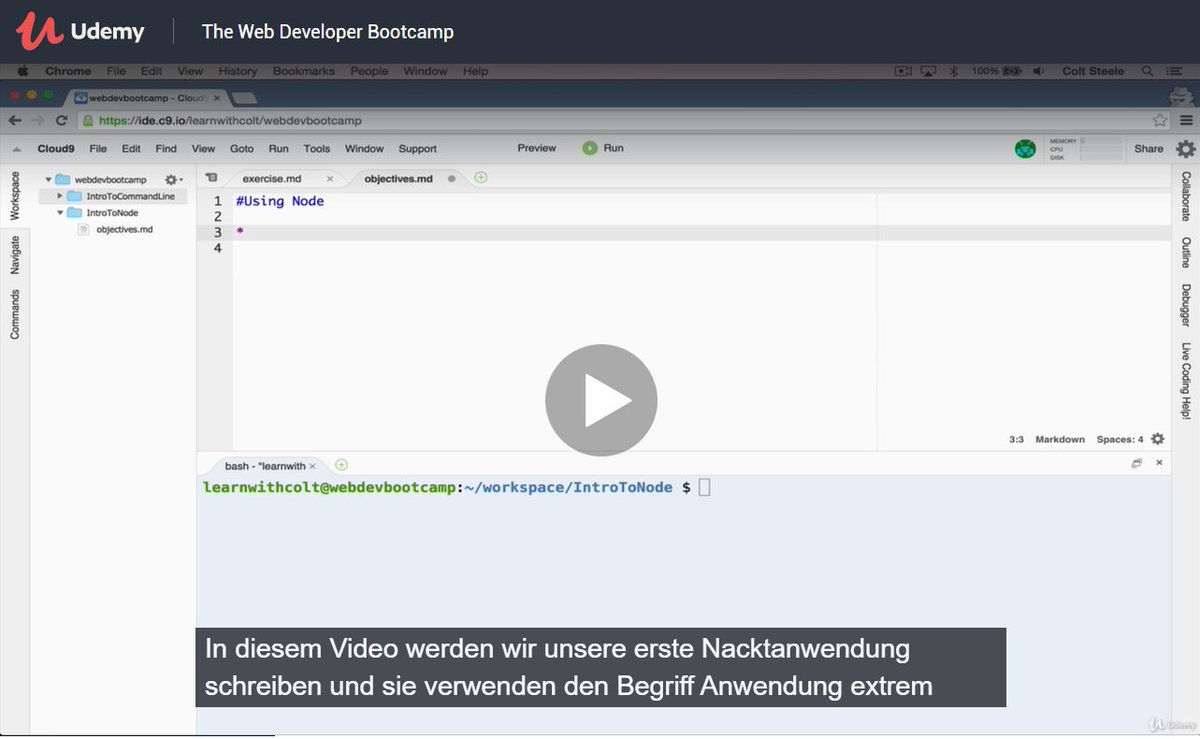Collapse the Cloud9 menu bar with the up arrow
Image resolution: width=1200 pixels, height=739 pixels.
coord(15,149)
